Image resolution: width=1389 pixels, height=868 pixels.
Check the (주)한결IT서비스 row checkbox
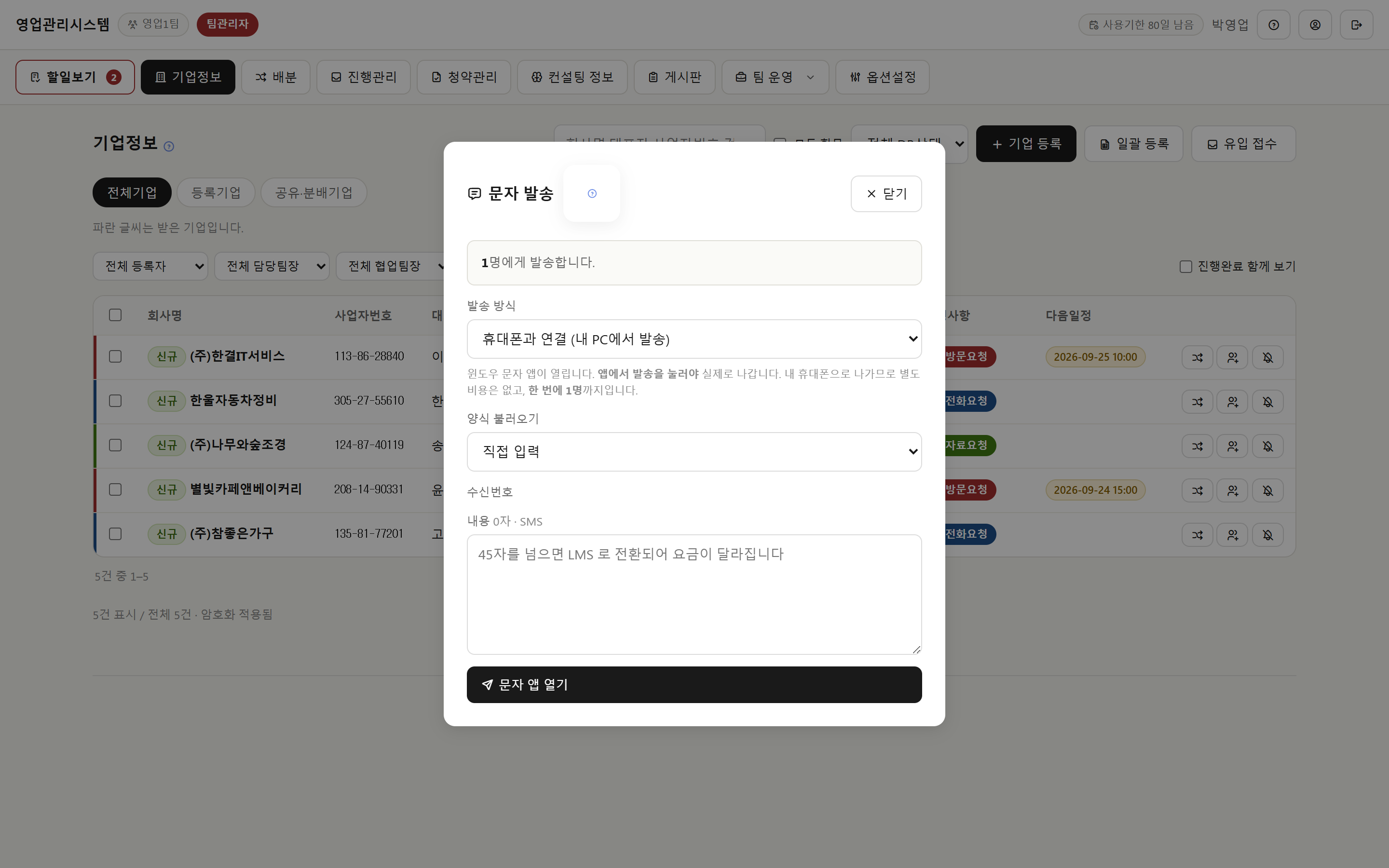point(115,356)
